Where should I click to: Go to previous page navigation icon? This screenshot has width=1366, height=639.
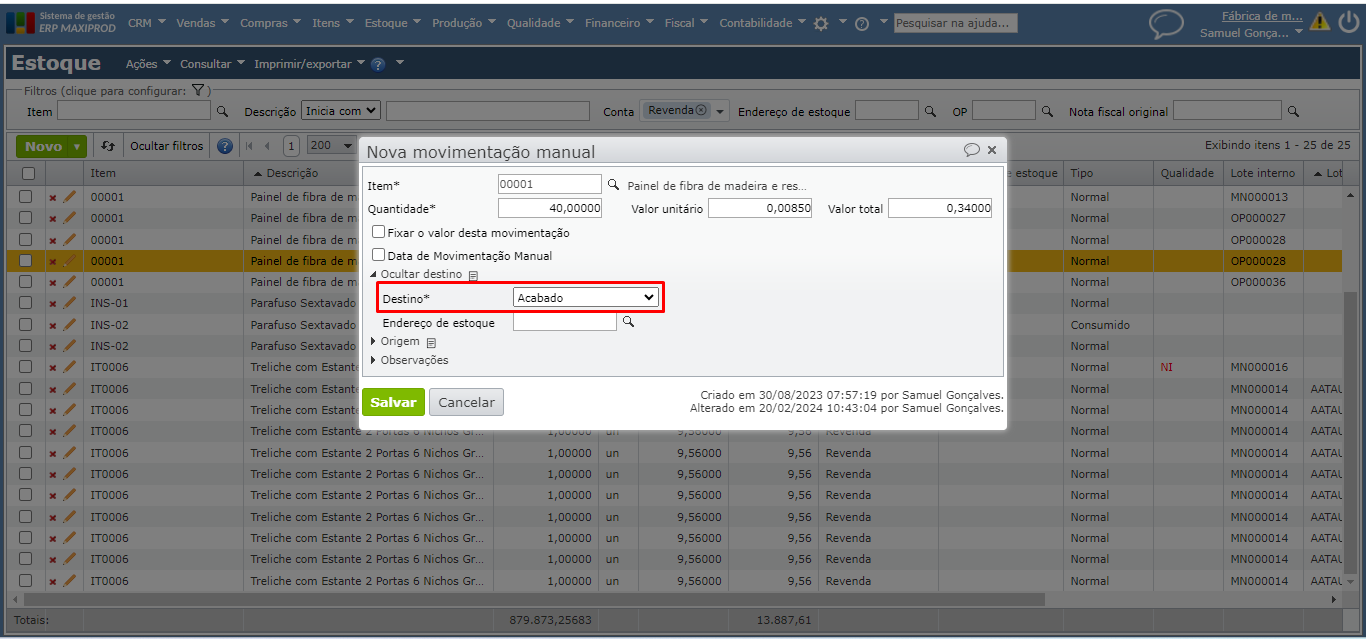tap(267, 146)
